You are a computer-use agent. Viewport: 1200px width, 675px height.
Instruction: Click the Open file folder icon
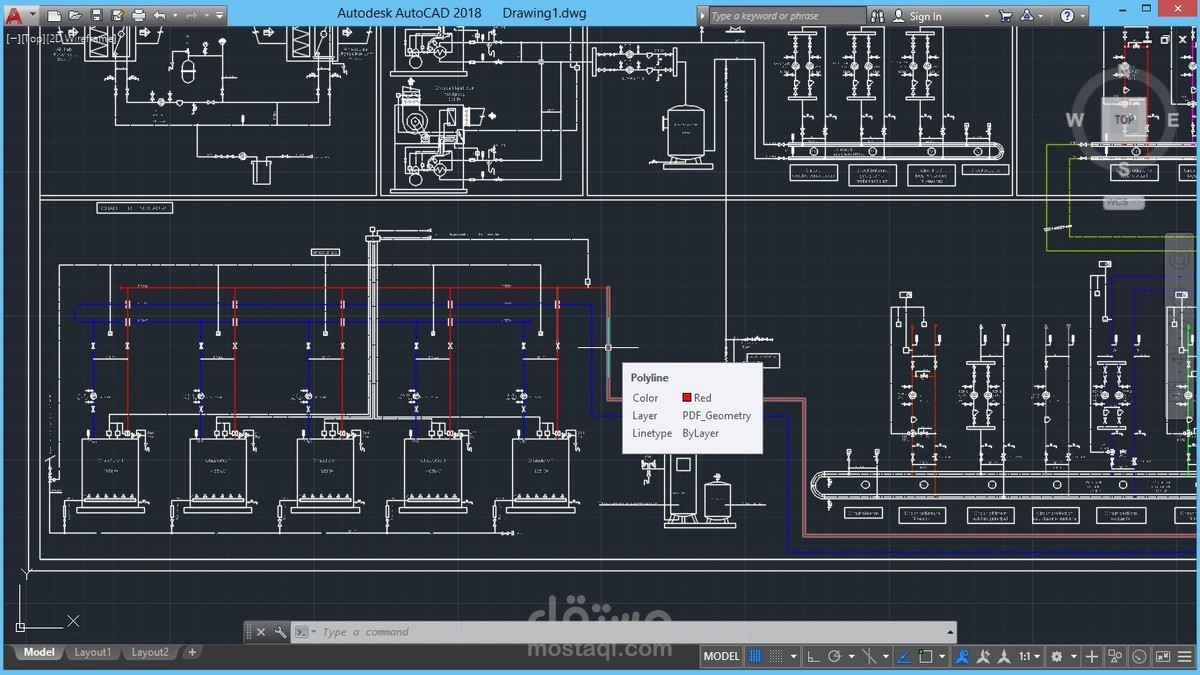coord(75,15)
